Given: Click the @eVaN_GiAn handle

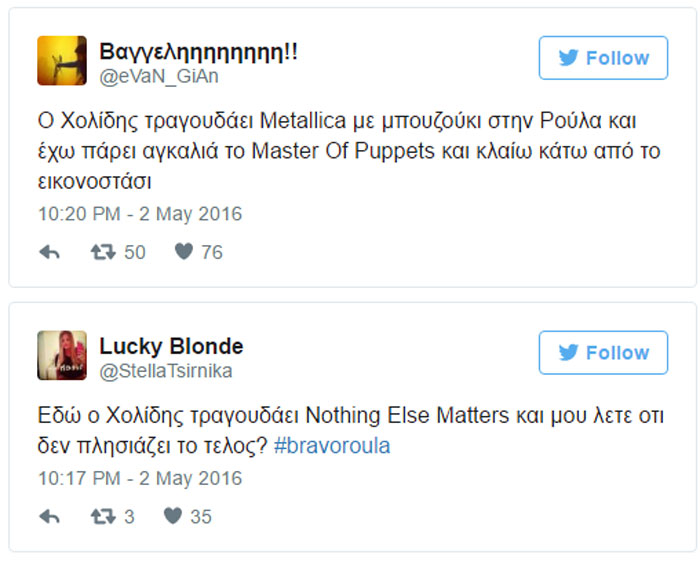Looking at the screenshot, I should coord(159,75).
